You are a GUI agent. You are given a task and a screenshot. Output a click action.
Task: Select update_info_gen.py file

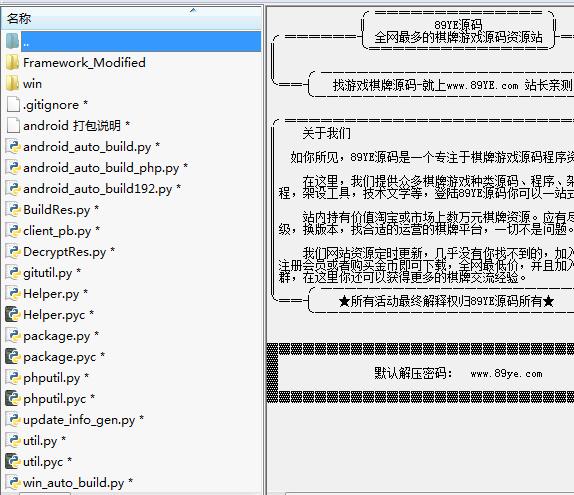pos(79,420)
